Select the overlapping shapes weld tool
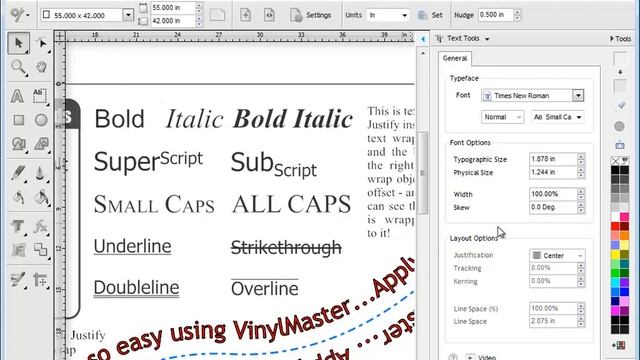The height and width of the screenshot is (360, 640). coord(41,250)
